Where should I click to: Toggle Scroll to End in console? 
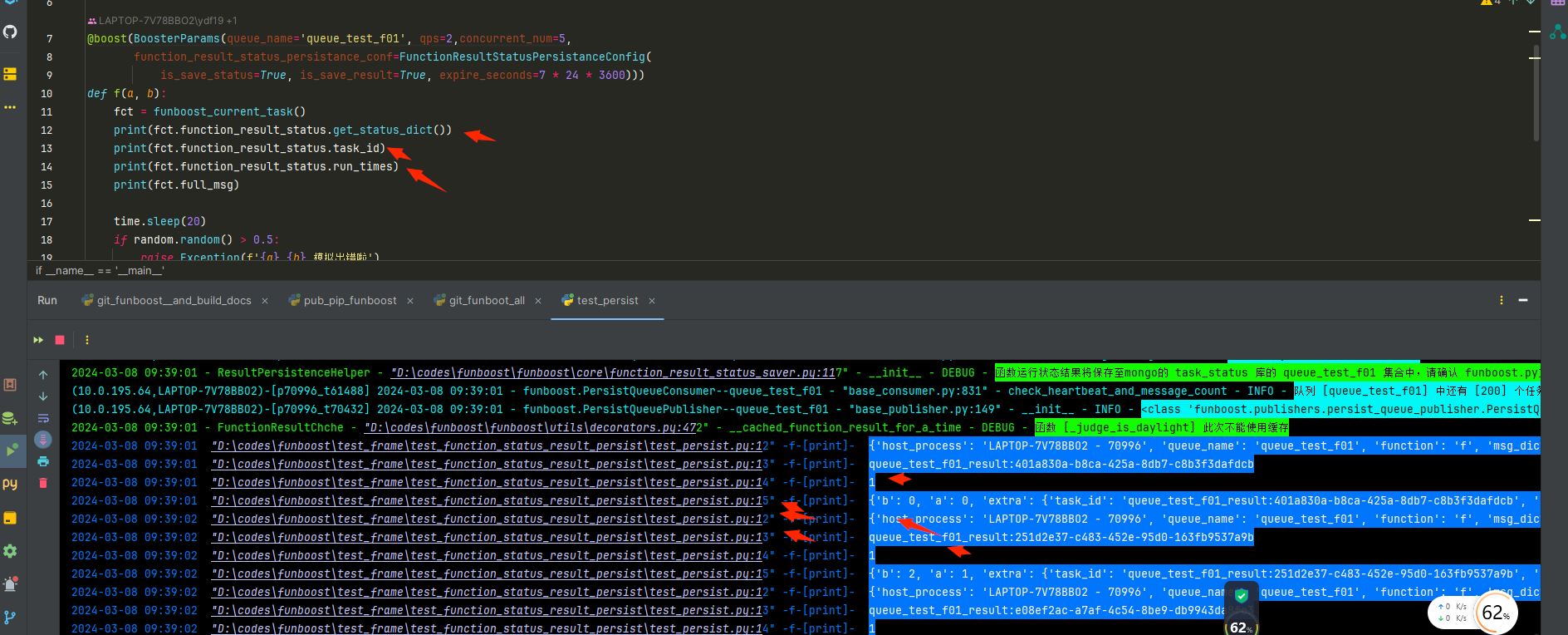43,440
